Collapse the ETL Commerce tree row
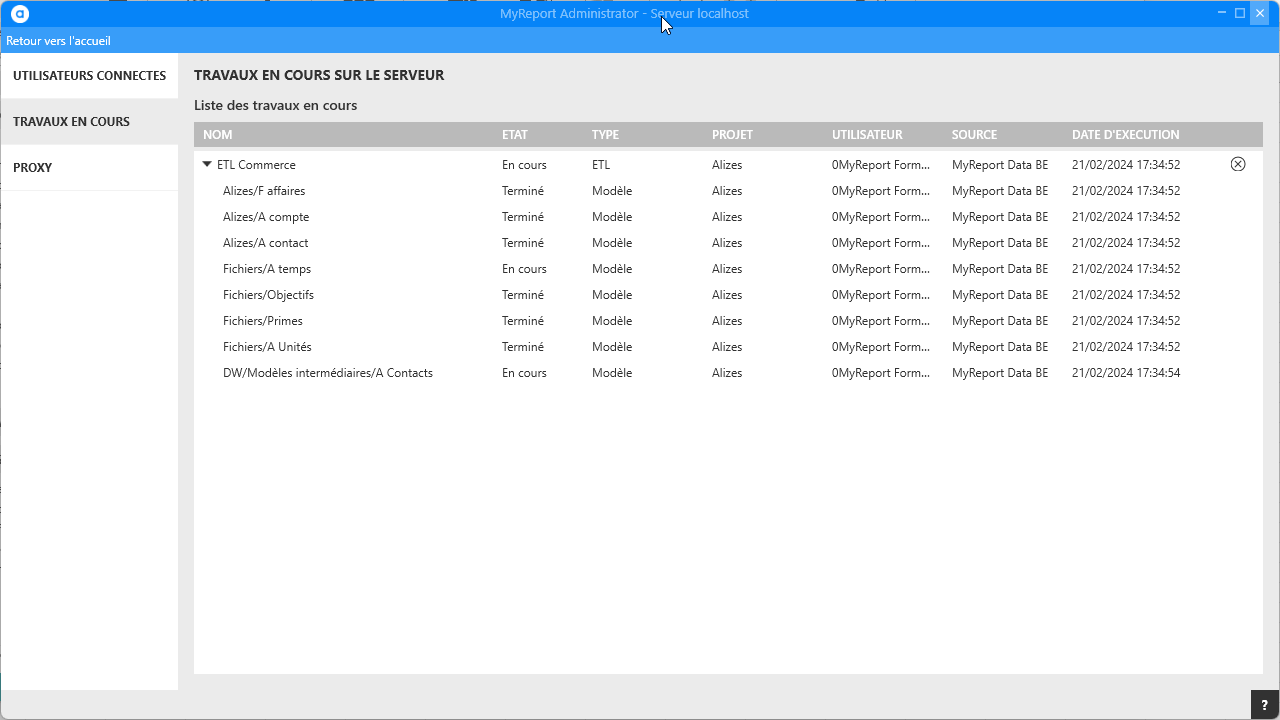Screen dimensions: 1280x720 coord(207,165)
